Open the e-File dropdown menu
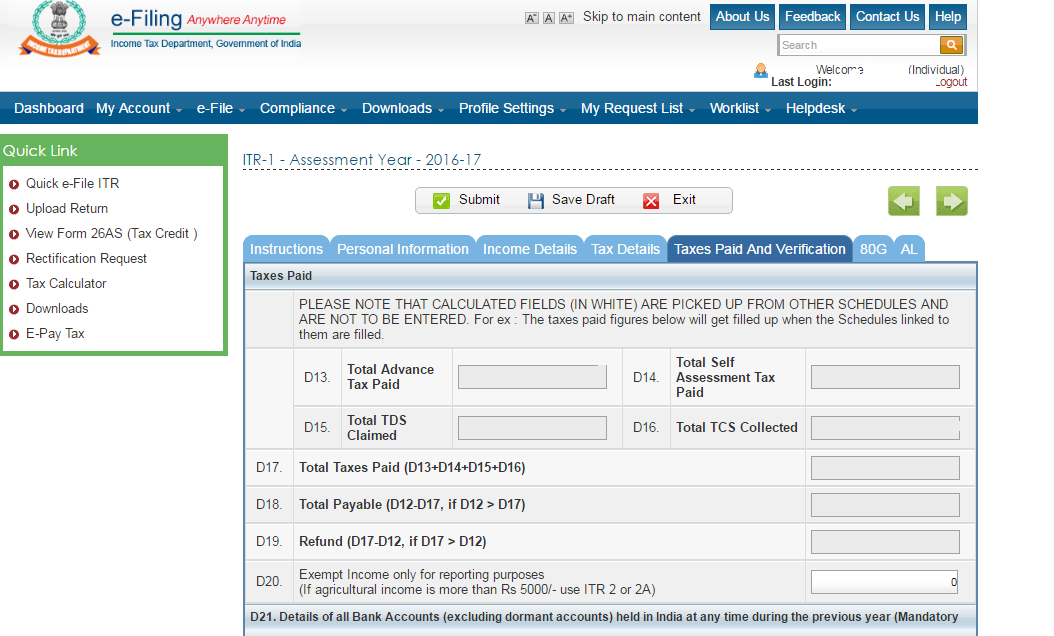This screenshot has width=1054, height=636. pos(221,108)
